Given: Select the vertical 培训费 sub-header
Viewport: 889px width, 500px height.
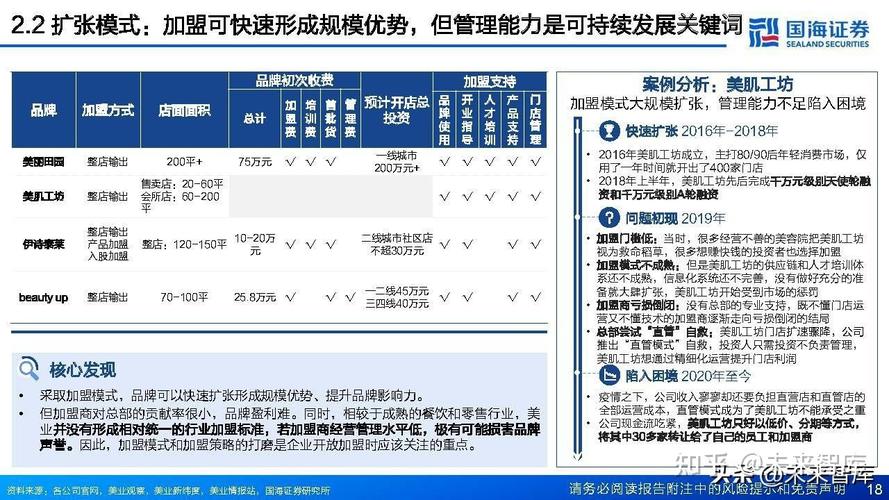Looking at the screenshot, I should coord(310,119).
